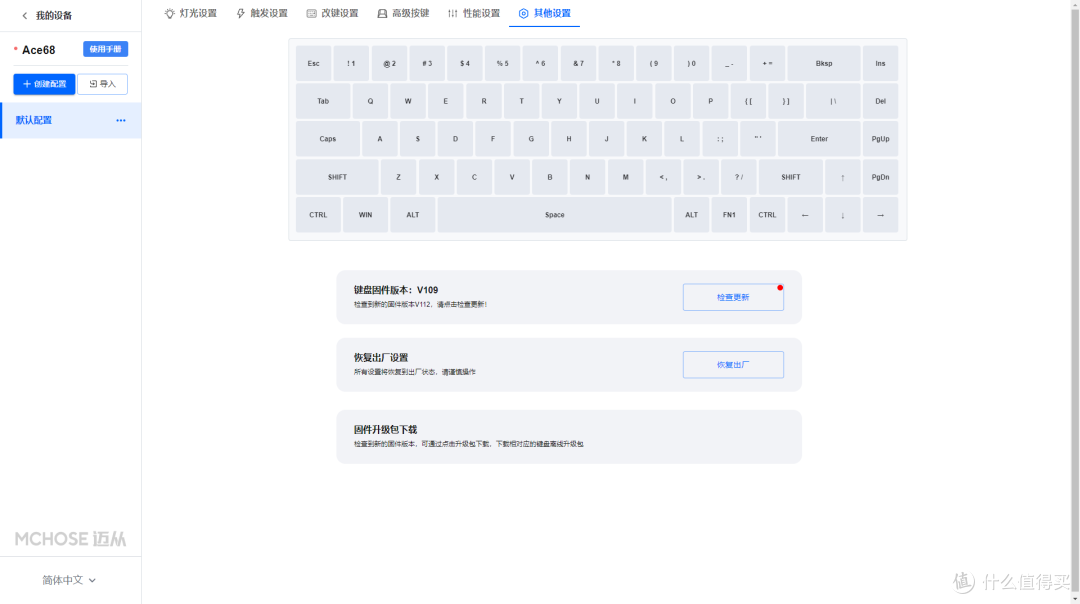Switch to 其他设置 tab

click(544, 13)
